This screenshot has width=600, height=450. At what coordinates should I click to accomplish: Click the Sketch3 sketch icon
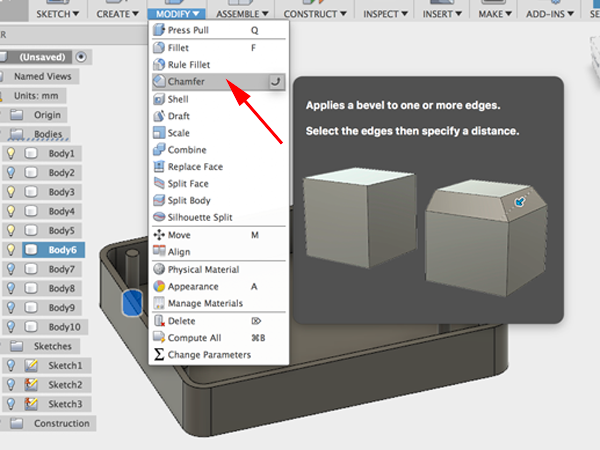[31, 404]
